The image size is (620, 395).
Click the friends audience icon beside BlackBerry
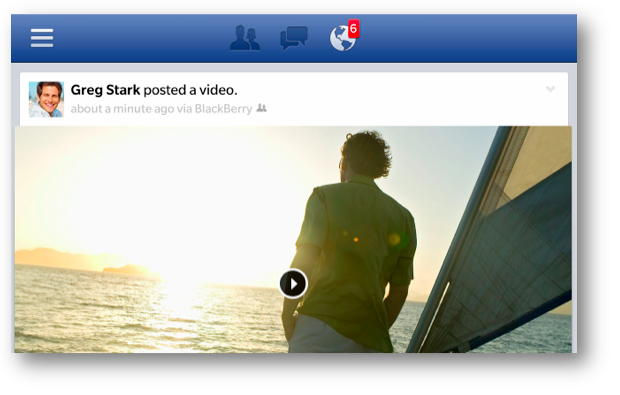[262, 108]
